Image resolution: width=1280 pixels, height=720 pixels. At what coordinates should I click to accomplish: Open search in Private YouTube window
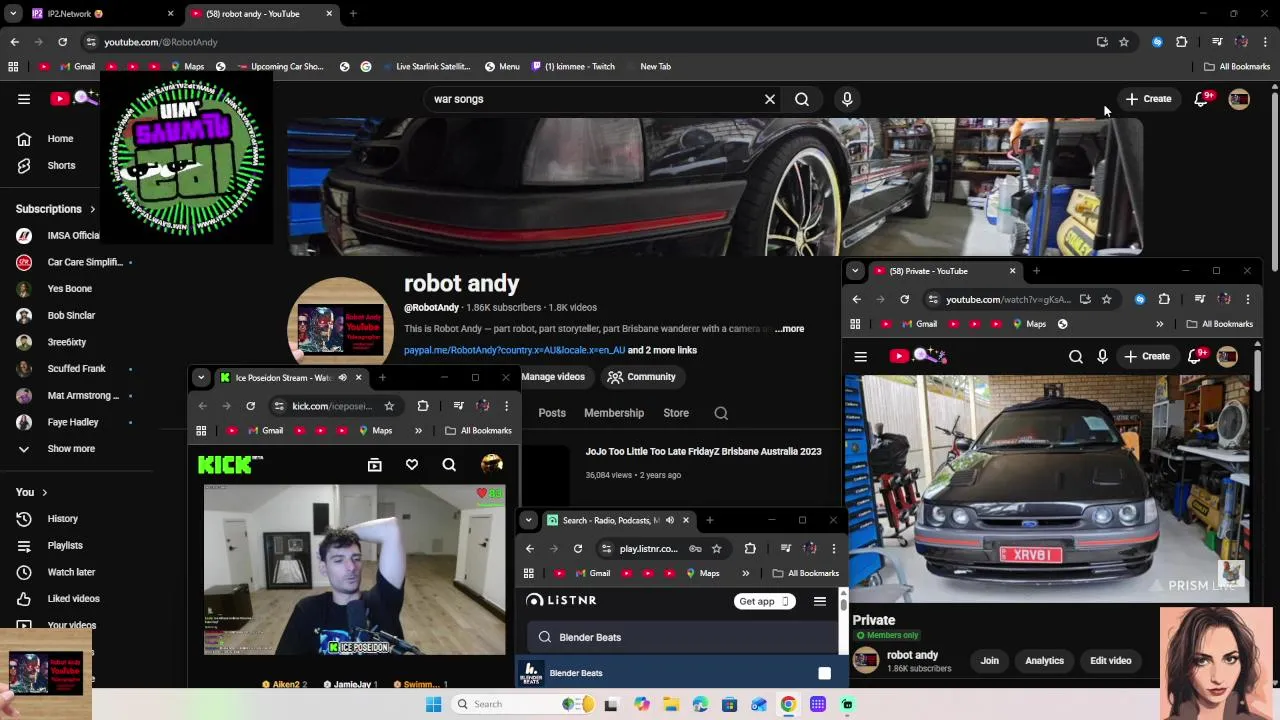[1076, 356]
